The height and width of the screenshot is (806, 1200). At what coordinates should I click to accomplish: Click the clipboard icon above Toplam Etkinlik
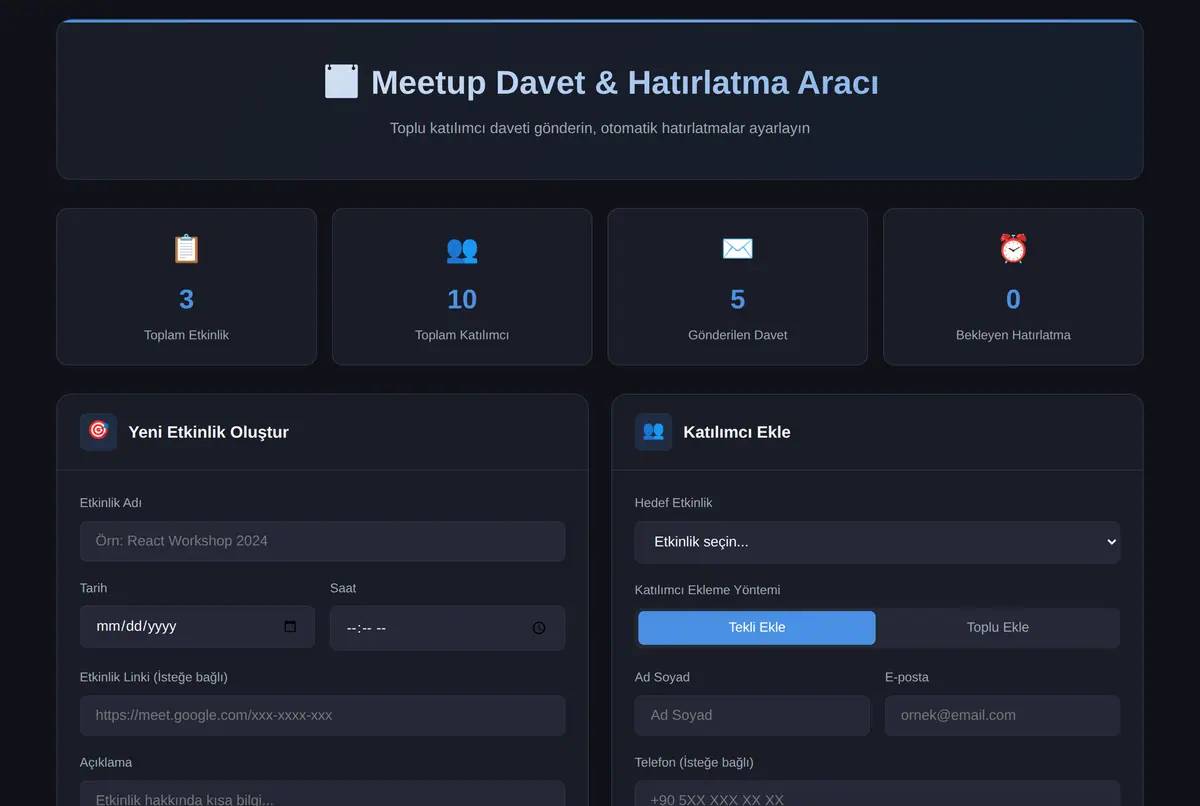click(x=186, y=248)
